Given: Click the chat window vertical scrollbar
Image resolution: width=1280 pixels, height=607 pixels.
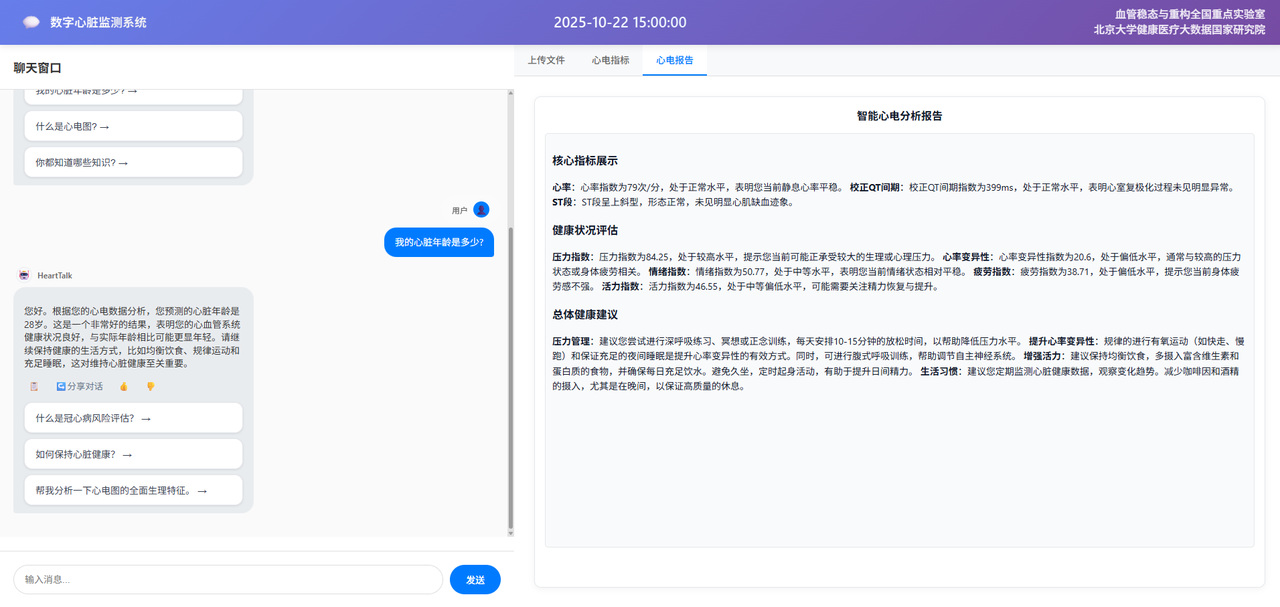Looking at the screenshot, I should tap(510, 380).
